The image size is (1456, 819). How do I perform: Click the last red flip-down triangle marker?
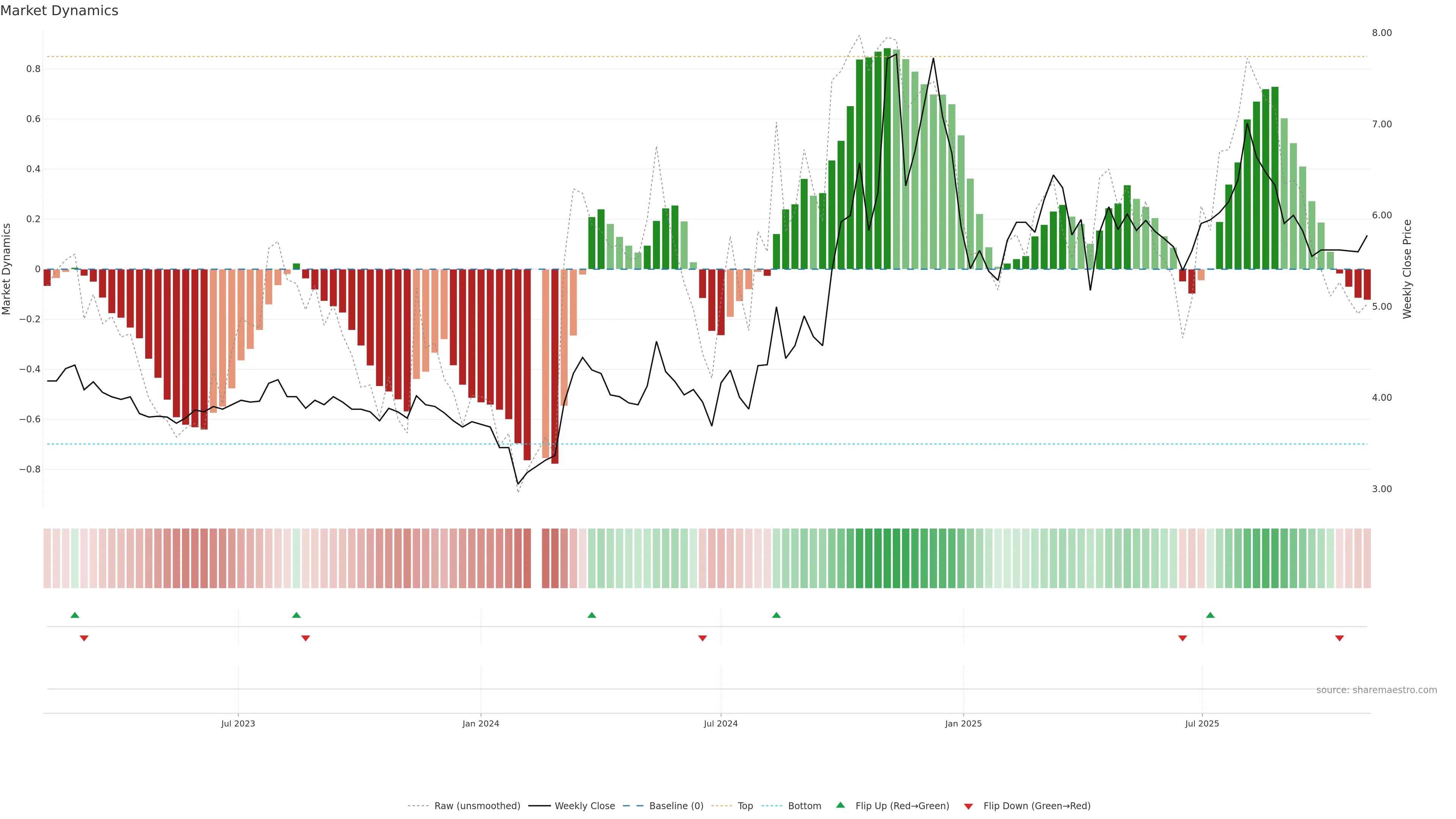[x=1339, y=638]
